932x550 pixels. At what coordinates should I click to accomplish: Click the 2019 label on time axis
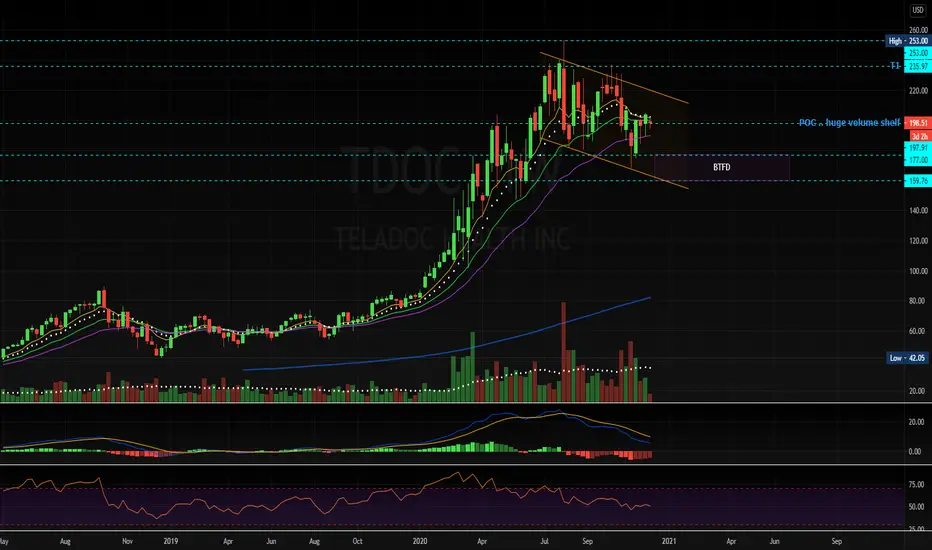tap(171, 541)
